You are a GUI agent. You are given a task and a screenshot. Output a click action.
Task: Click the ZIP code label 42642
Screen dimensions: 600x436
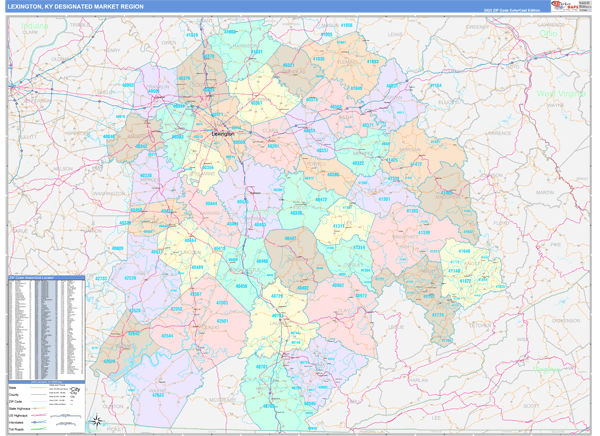click(134, 333)
